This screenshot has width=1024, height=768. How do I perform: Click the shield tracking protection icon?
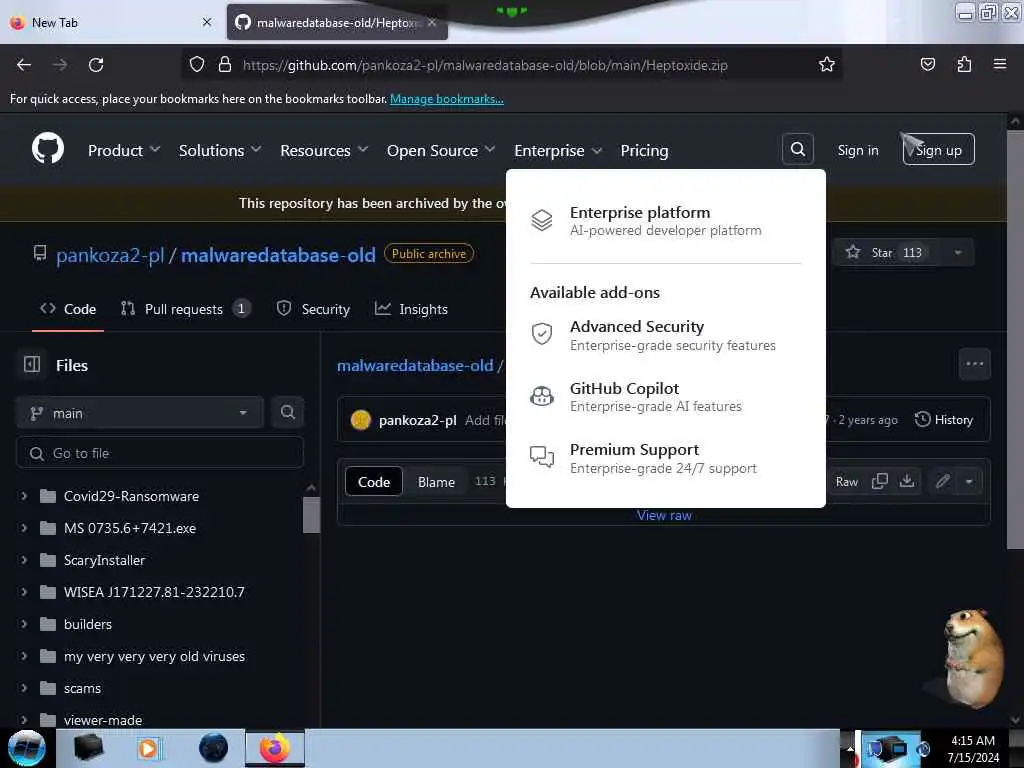tap(197, 64)
